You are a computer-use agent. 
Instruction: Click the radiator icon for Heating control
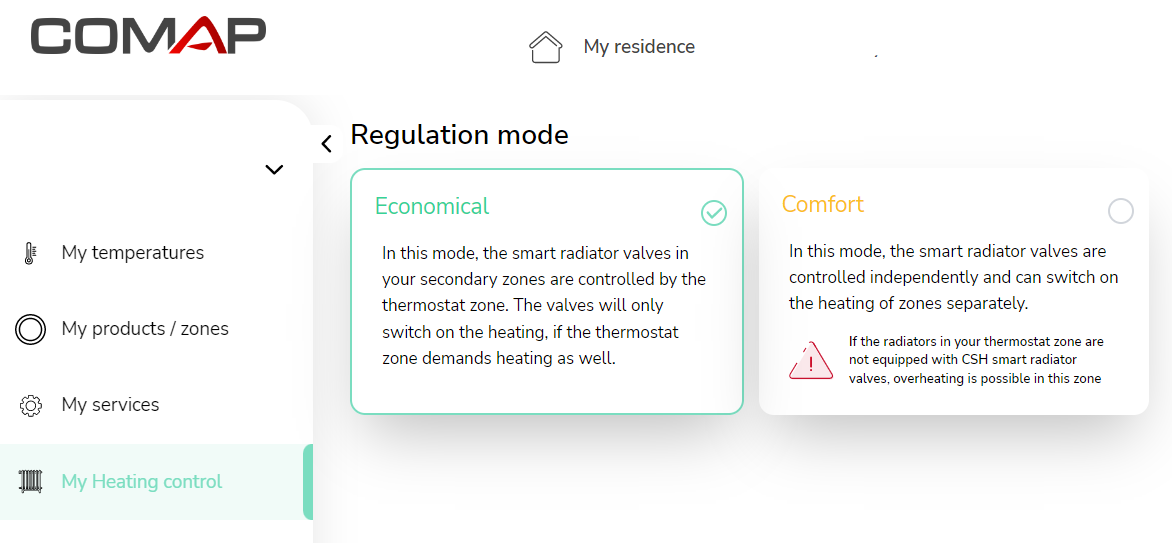click(x=30, y=482)
